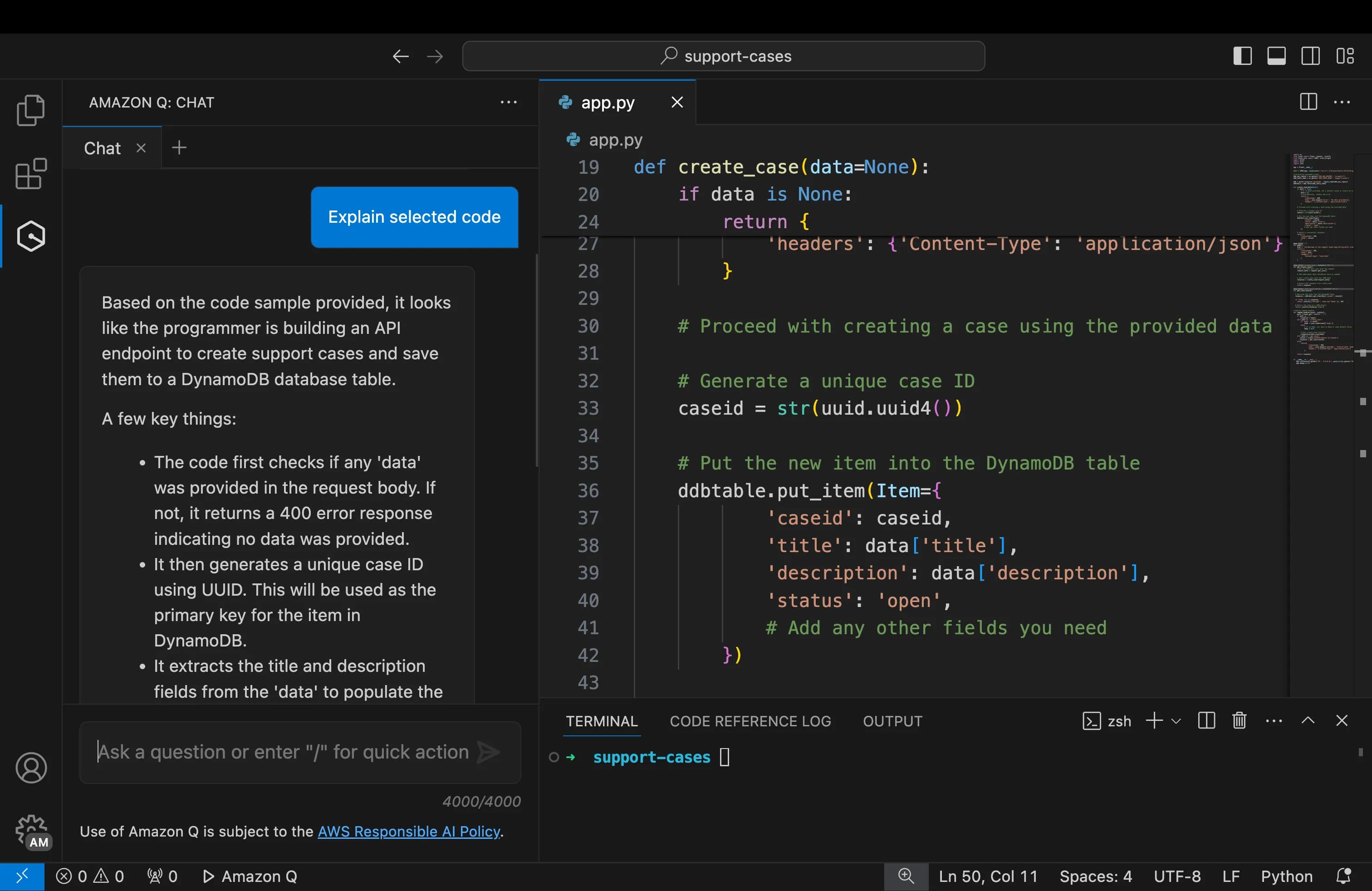The width and height of the screenshot is (1372, 891).
Task: Kill the terminal with the trash icon
Action: coord(1239,720)
